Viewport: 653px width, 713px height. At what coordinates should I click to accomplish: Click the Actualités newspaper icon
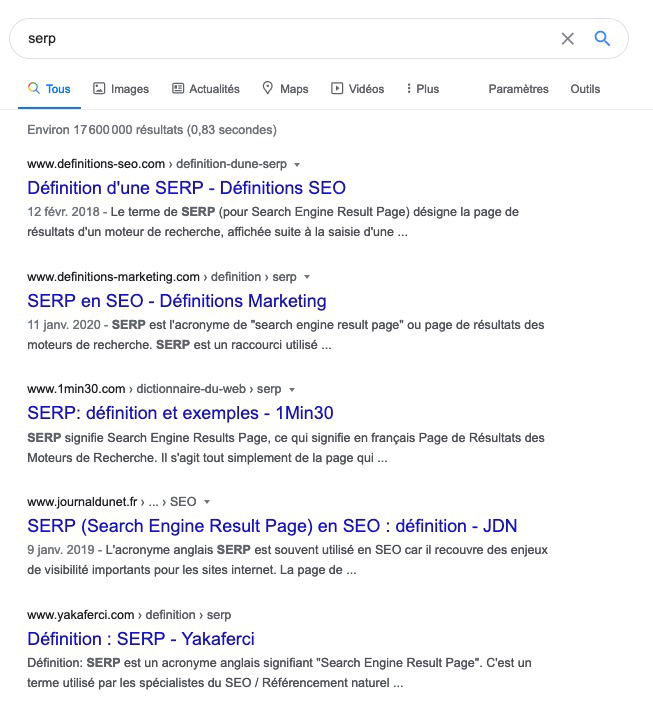tap(178, 88)
